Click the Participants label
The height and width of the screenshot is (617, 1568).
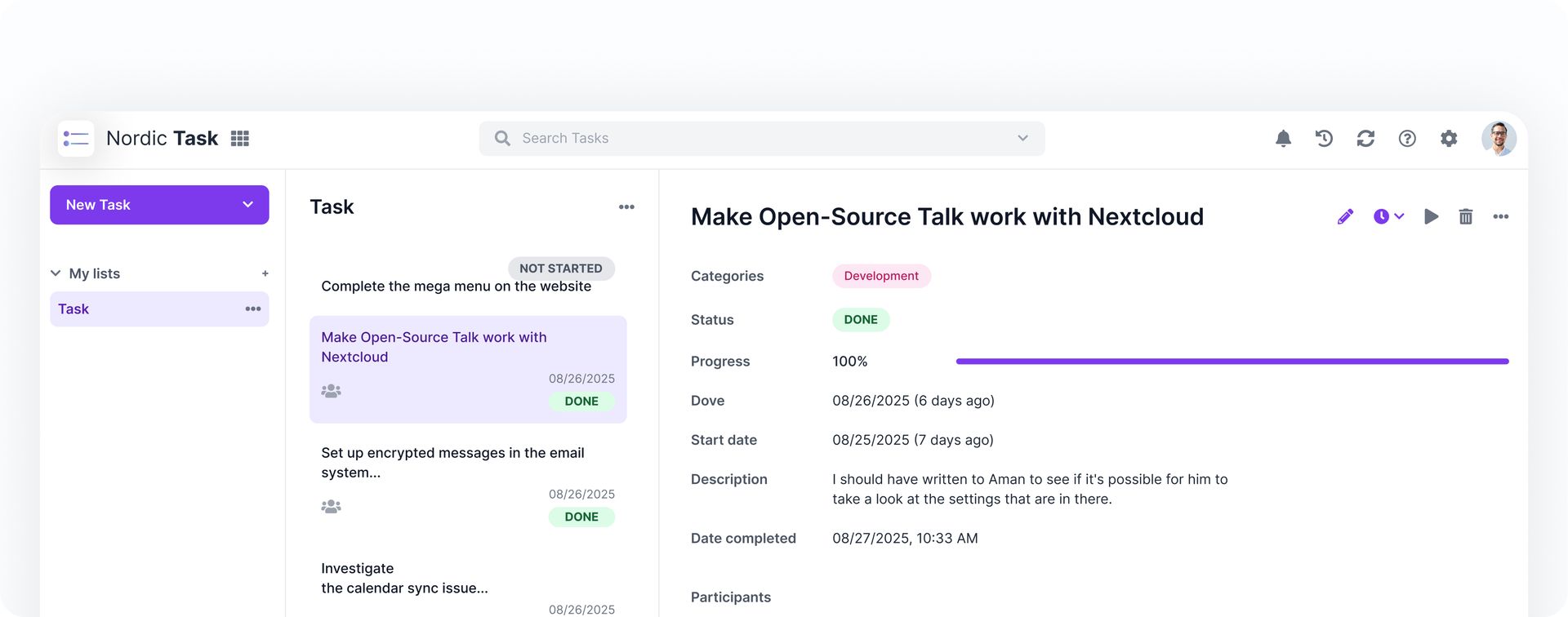tap(731, 597)
